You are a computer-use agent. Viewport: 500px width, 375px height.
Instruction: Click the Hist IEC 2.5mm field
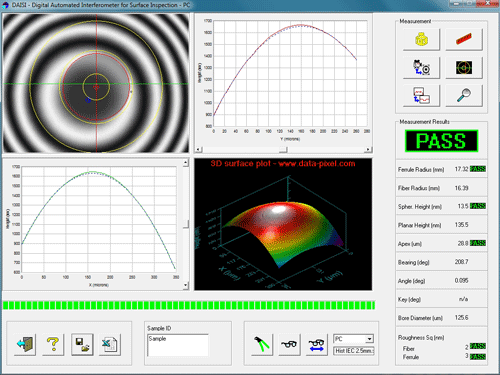click(354, 351)
